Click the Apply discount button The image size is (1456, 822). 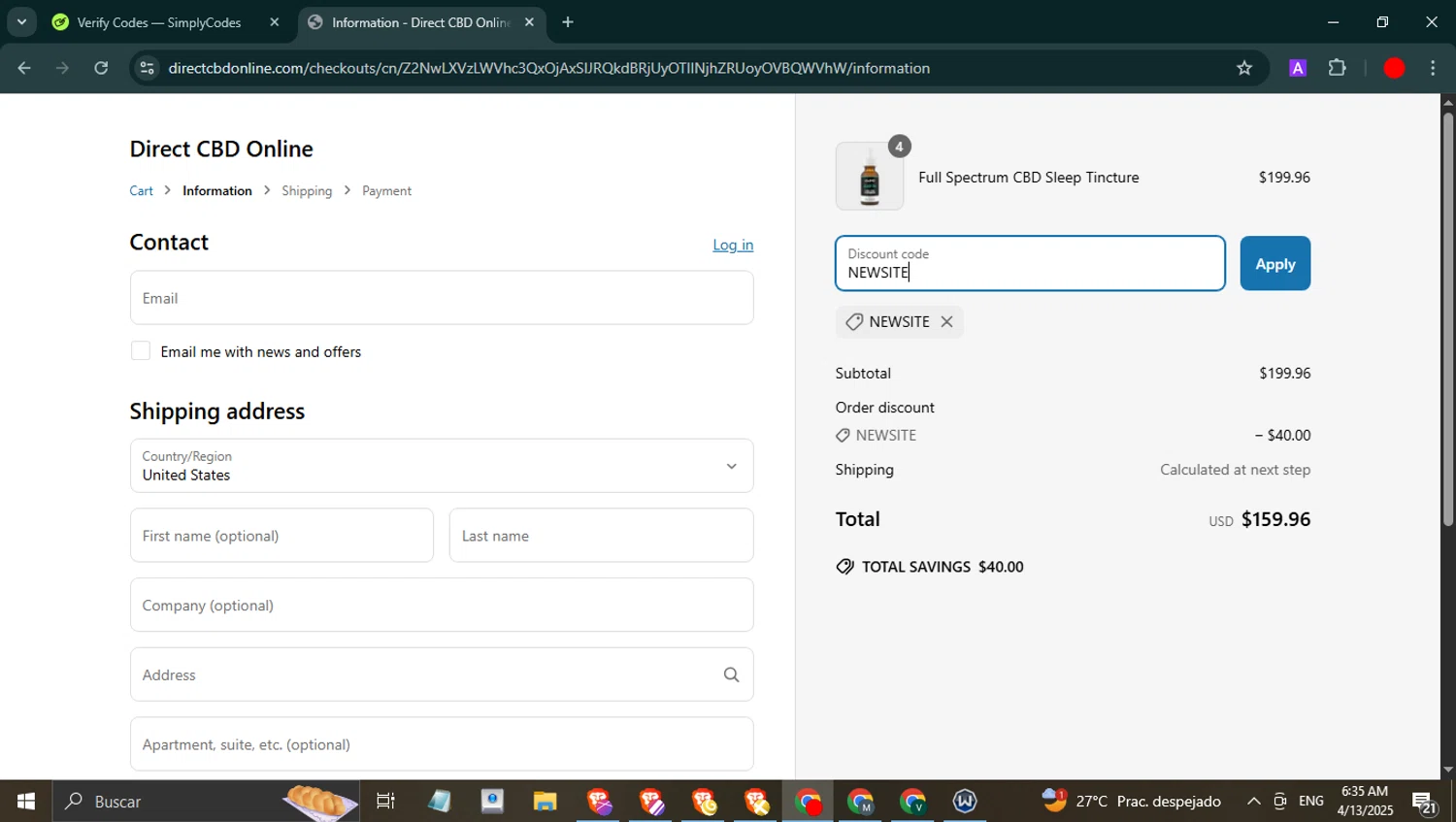pos(1274,263)
